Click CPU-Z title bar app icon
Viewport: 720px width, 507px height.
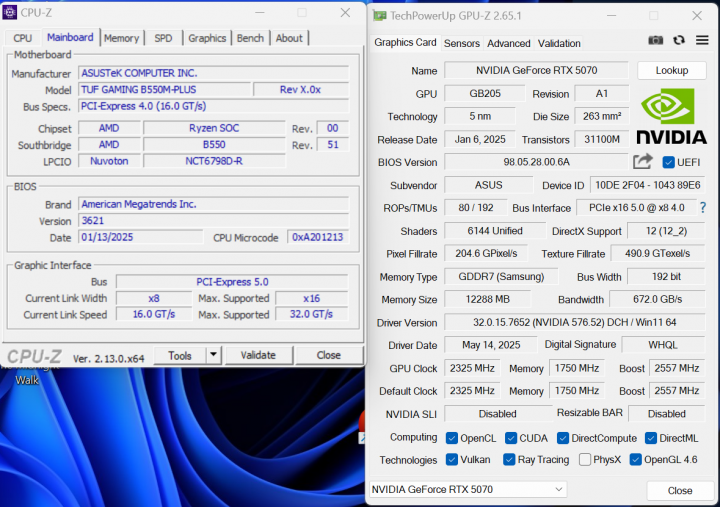10,12
